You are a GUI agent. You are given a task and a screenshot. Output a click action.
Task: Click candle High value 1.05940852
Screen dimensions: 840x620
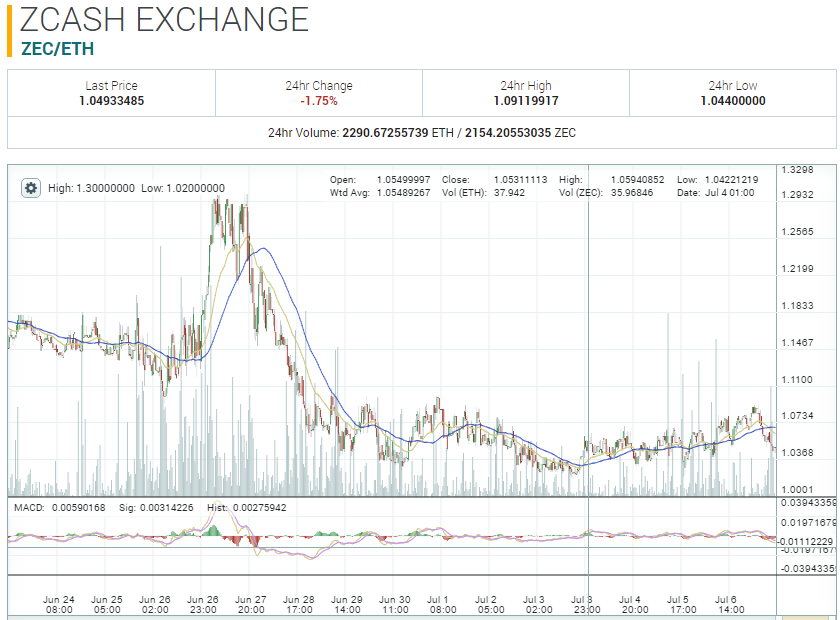pos(637,180)
